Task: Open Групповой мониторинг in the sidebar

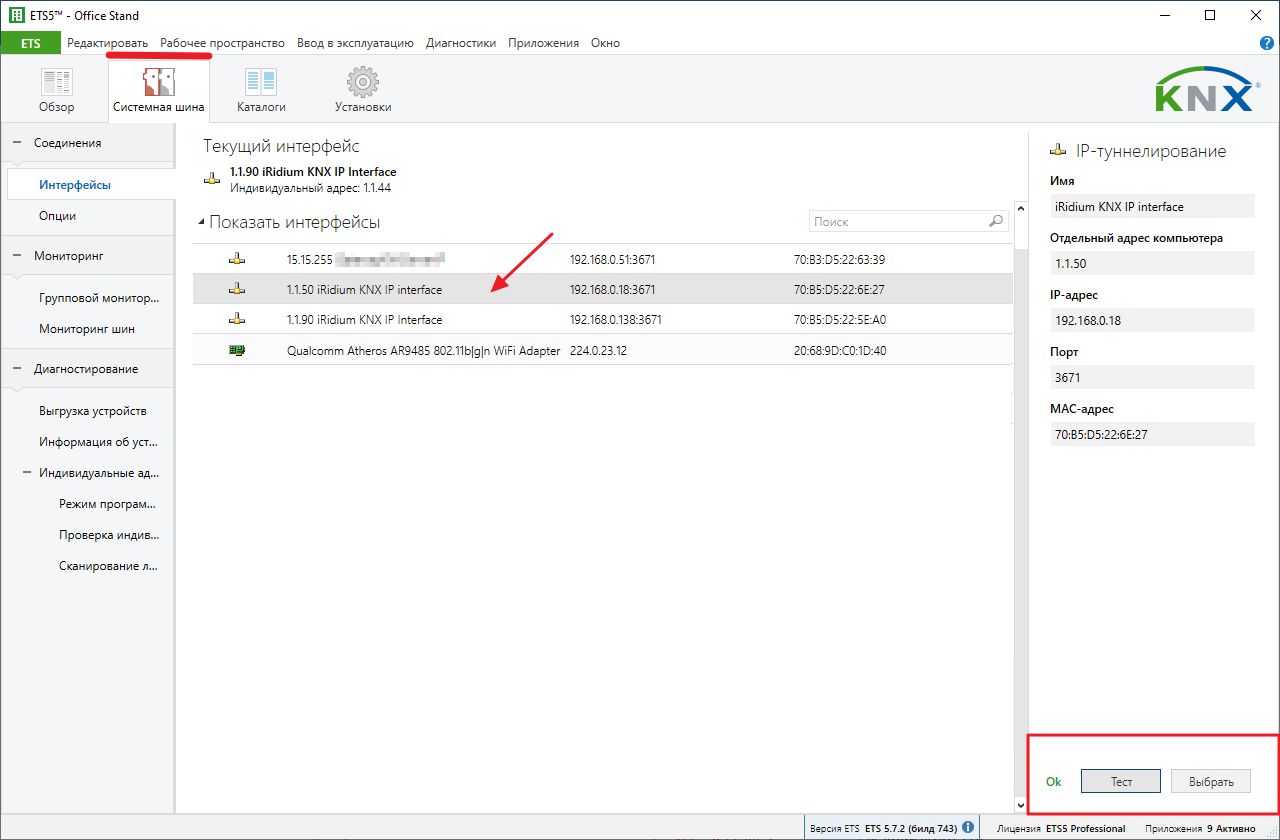Action: 99,298
